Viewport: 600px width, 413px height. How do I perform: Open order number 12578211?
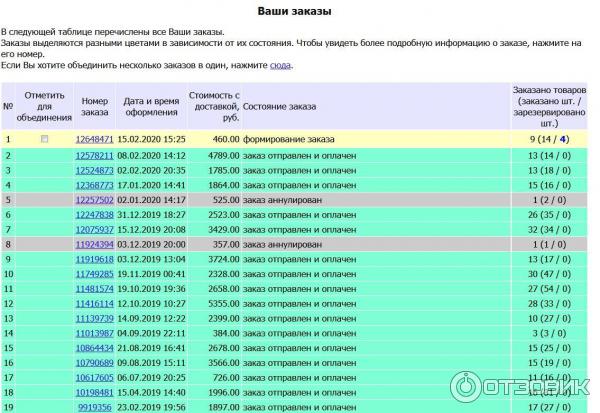(x=95, y=156)
